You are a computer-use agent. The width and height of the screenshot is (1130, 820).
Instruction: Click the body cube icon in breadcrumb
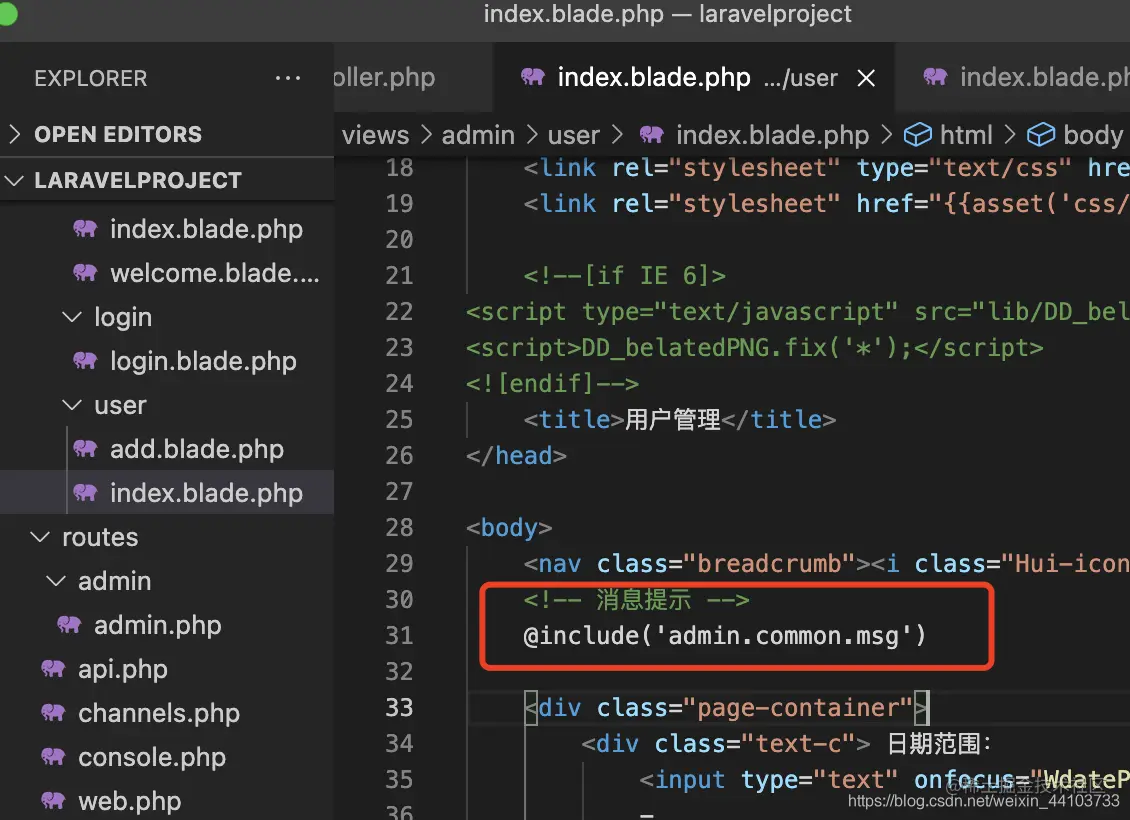point(1041,135)
